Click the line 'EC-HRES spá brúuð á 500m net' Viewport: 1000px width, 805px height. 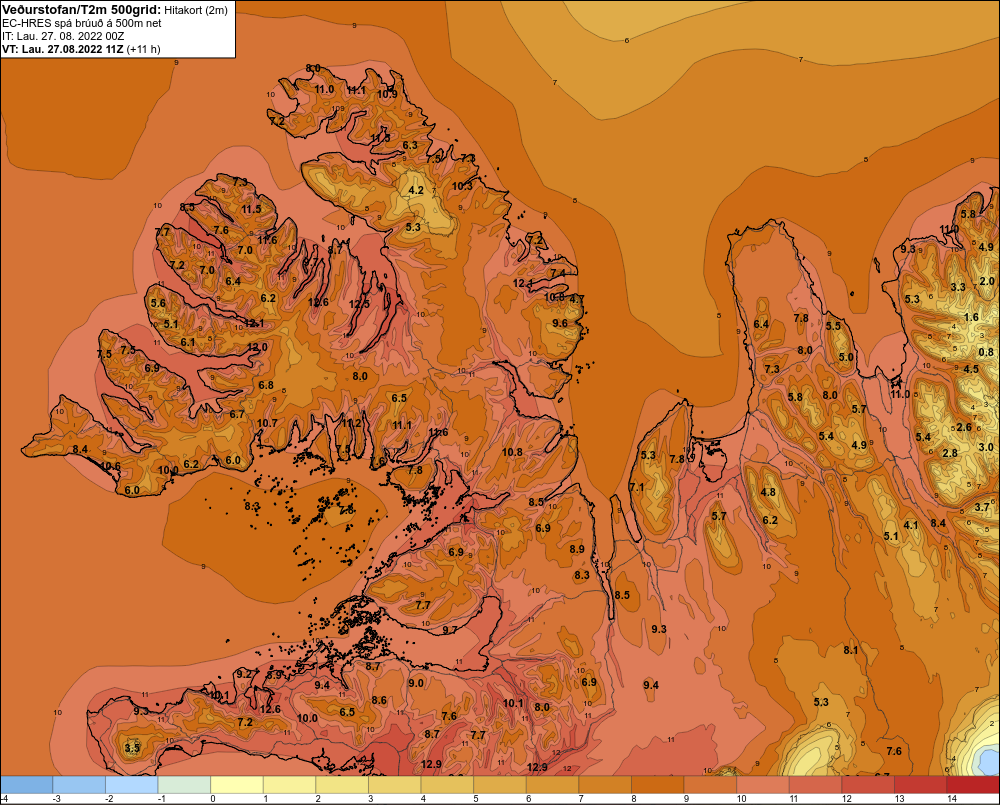[x=82, y=23]
